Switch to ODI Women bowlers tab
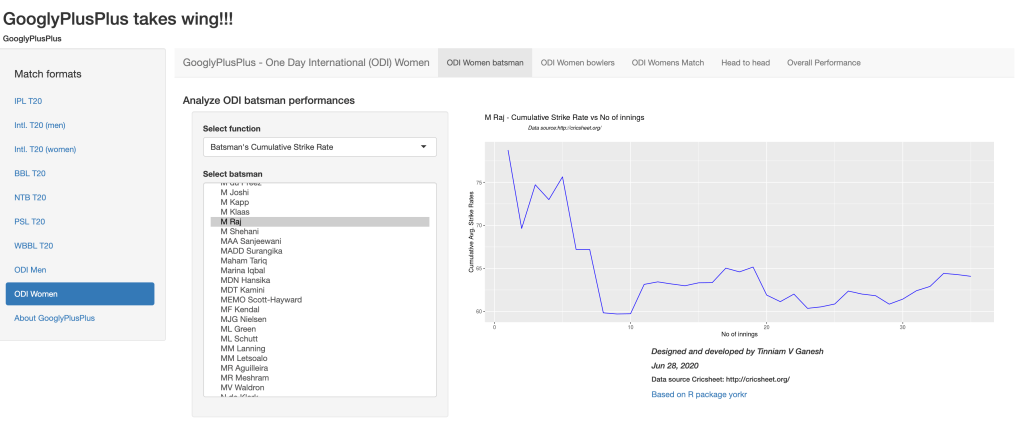This screenshot has height=423, width=1023. click(577, 62)
